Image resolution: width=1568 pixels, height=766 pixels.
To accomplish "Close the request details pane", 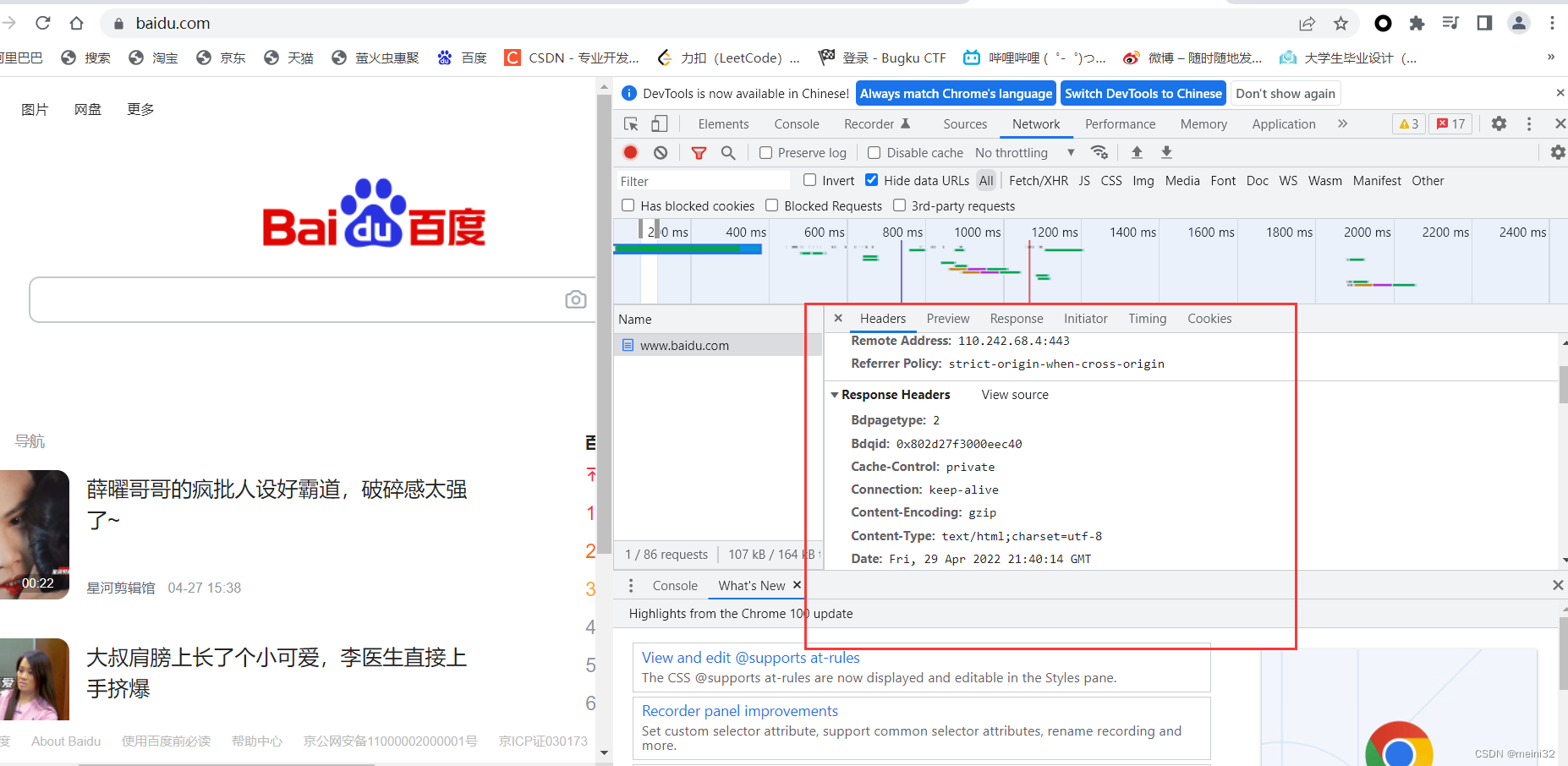I will coord(838,319).
